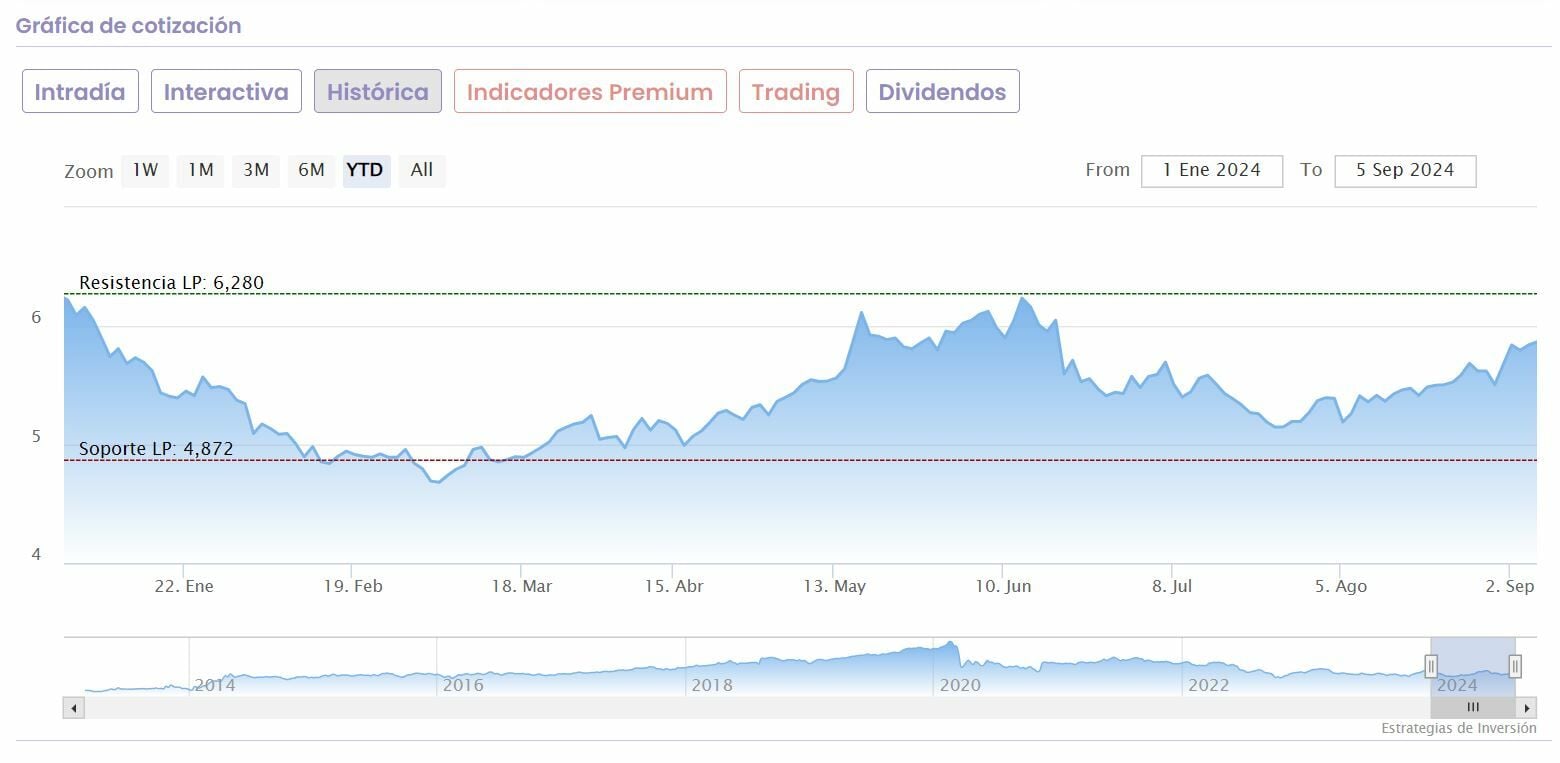Select the 6M zoom button
Viewport: 1560px width, 763px height.
click(x=311, y=170)
